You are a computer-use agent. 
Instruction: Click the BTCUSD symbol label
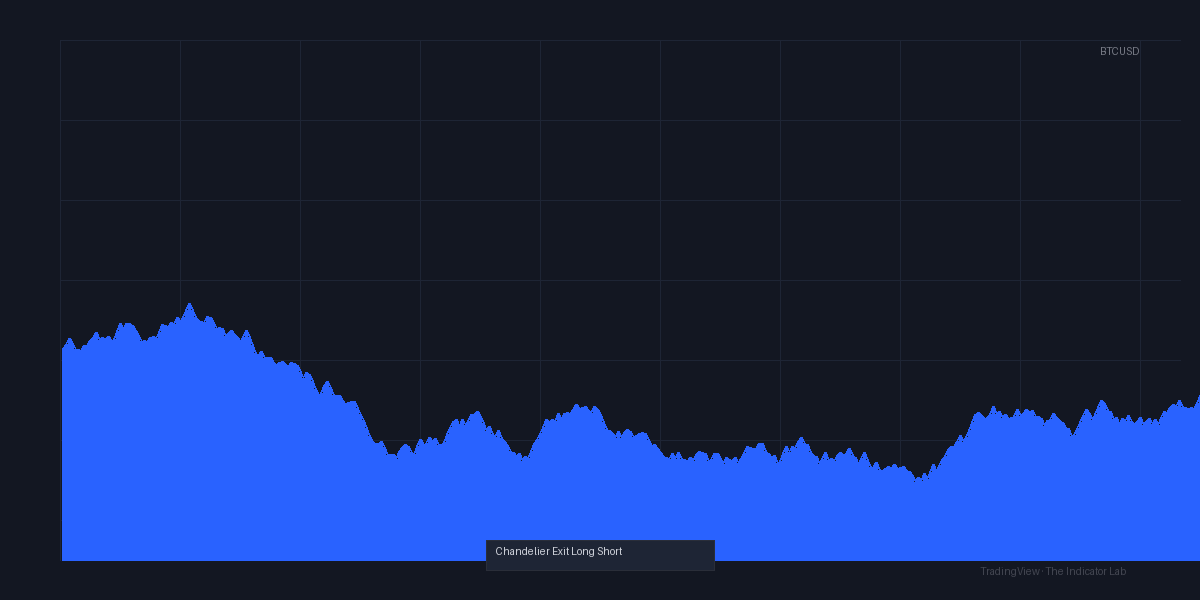point(1119,51)
